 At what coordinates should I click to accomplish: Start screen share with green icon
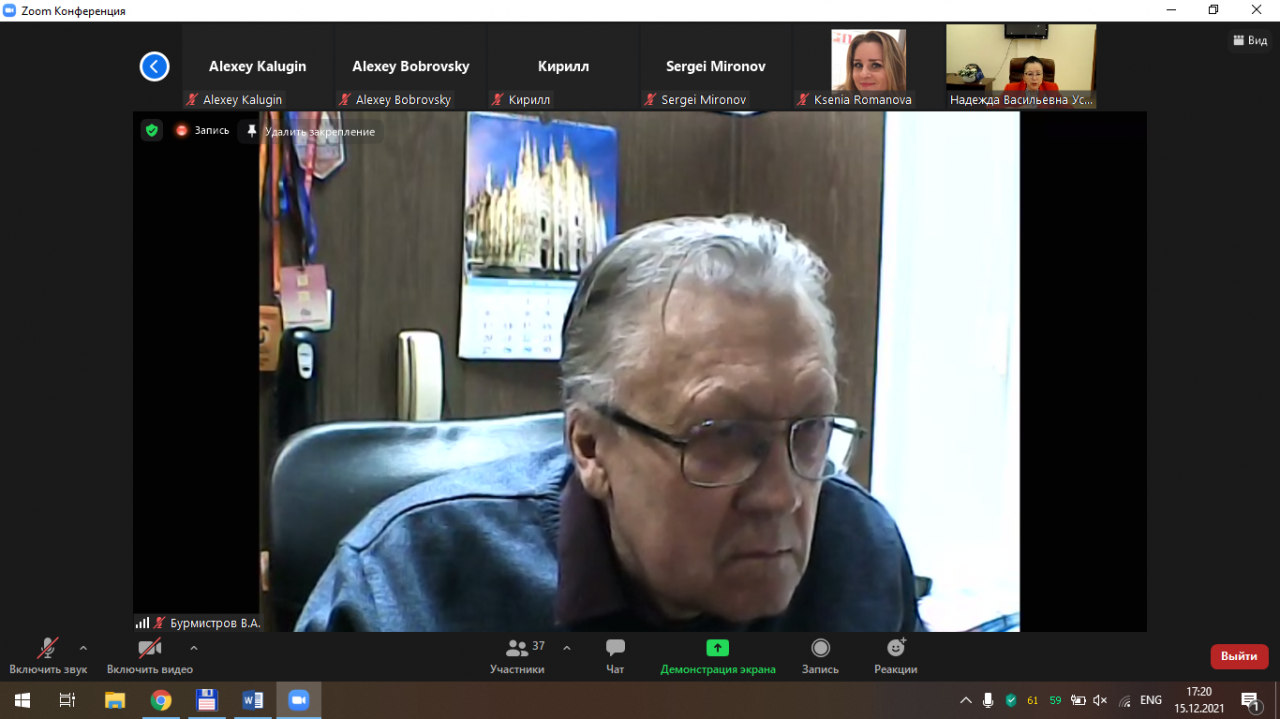click(x=717, y=648)
